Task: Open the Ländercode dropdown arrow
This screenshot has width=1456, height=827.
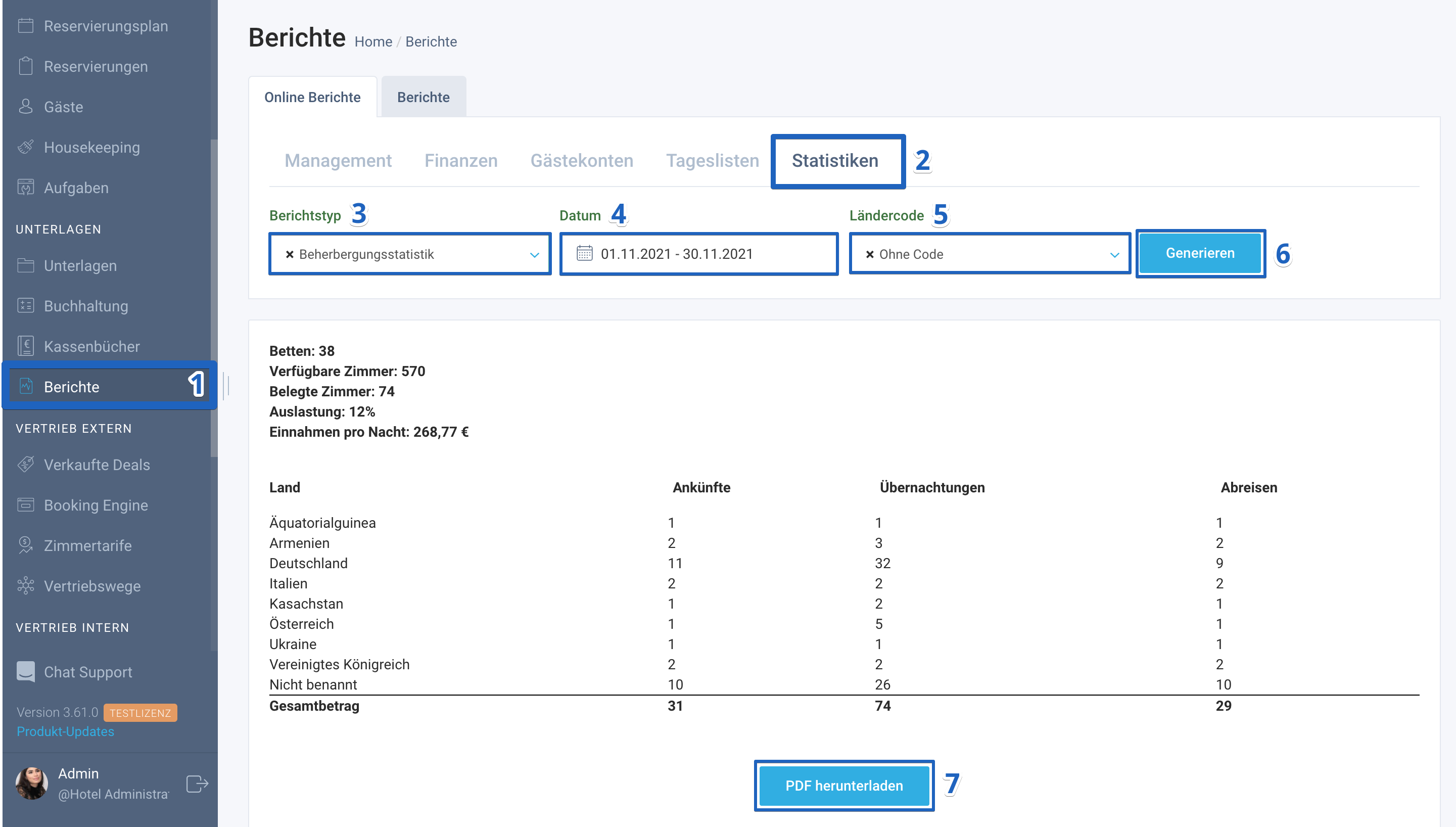Action: (x=1115, y=255)
